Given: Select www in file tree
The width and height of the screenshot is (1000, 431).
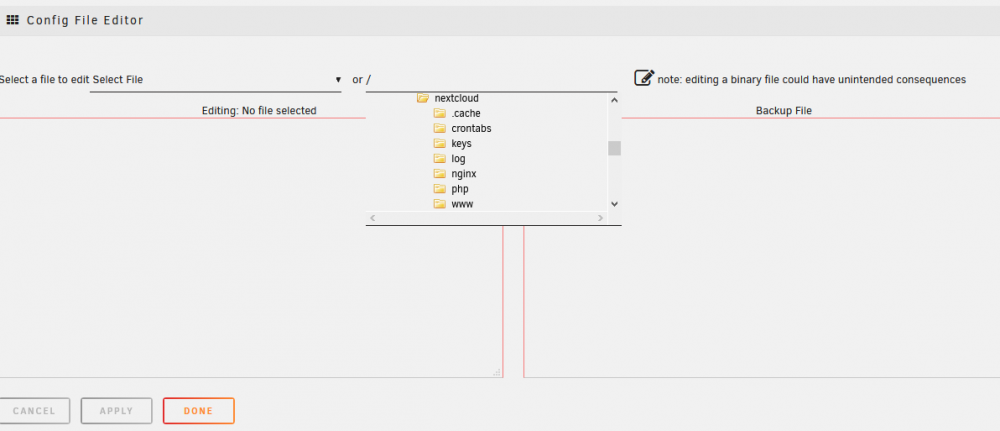Looking at the screenshot, I should coord(462,205).
